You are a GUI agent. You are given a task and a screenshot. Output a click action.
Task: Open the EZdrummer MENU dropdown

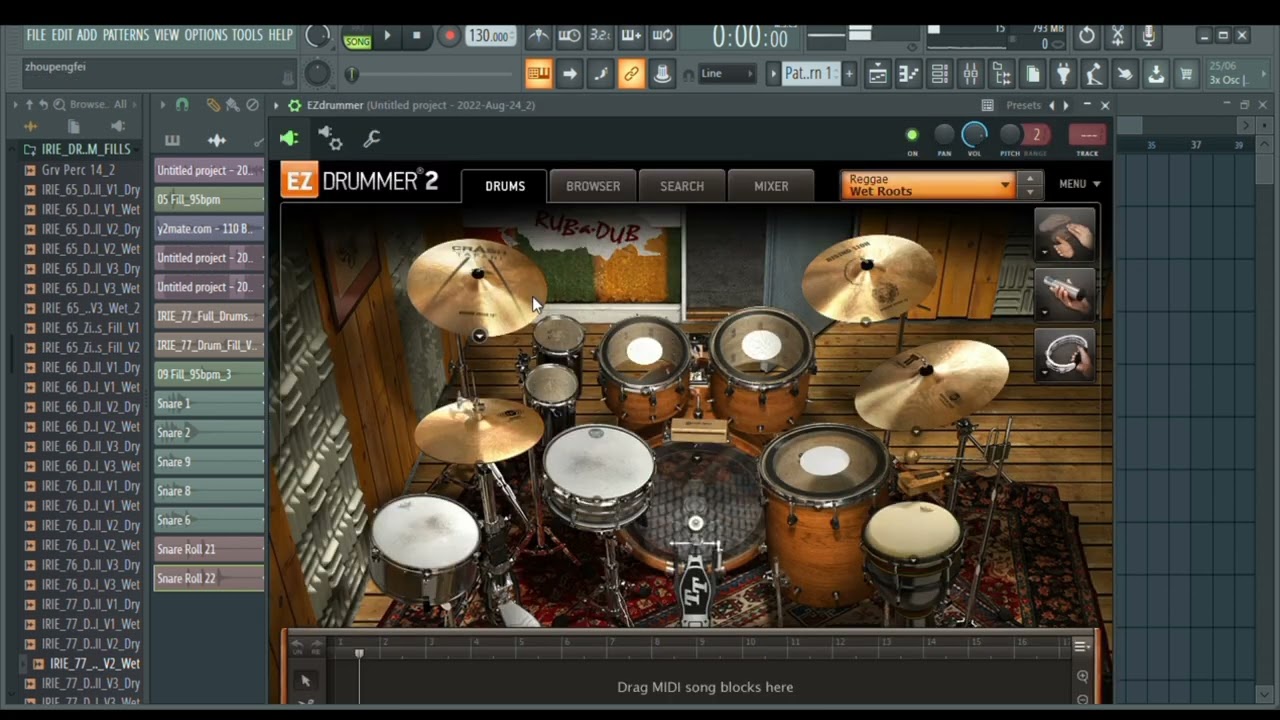tap(1079, 184)
